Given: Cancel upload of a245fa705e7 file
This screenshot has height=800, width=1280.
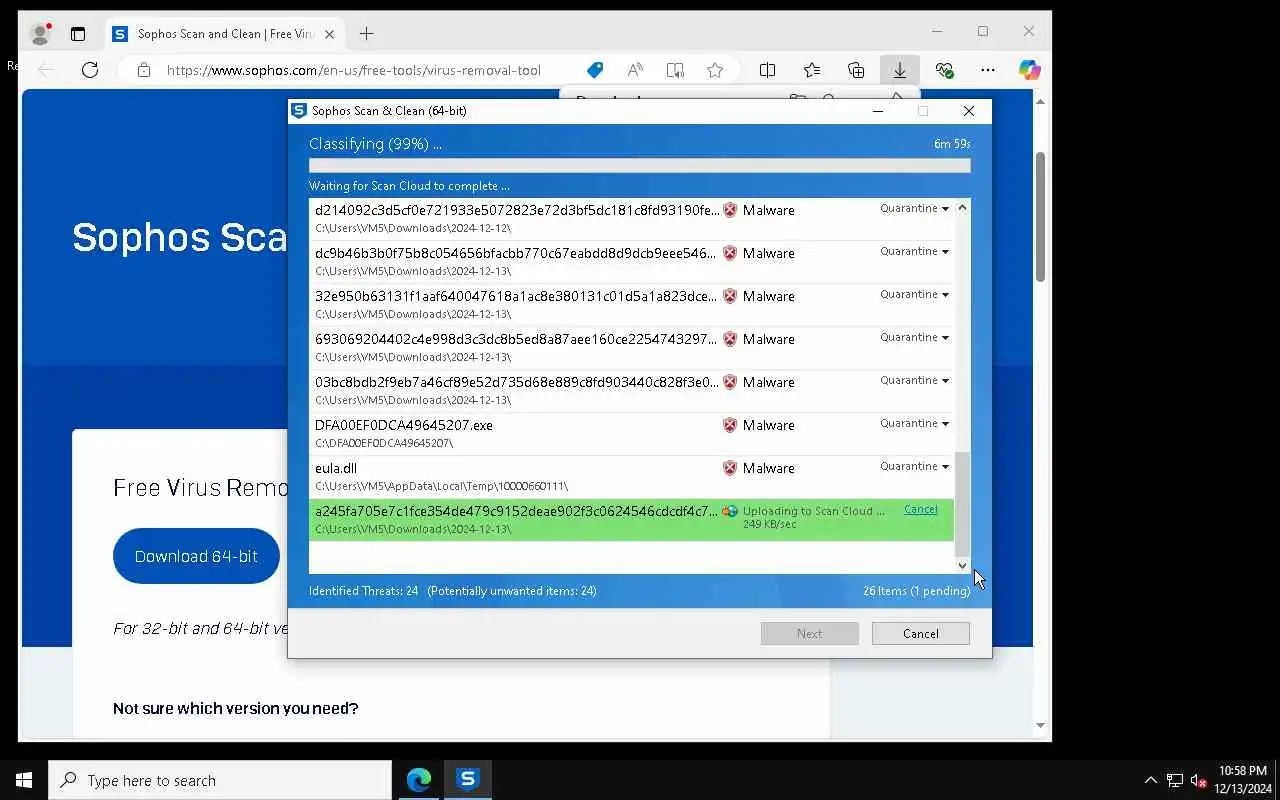Looking at the screenshot, I should click(x=921, y=510).
